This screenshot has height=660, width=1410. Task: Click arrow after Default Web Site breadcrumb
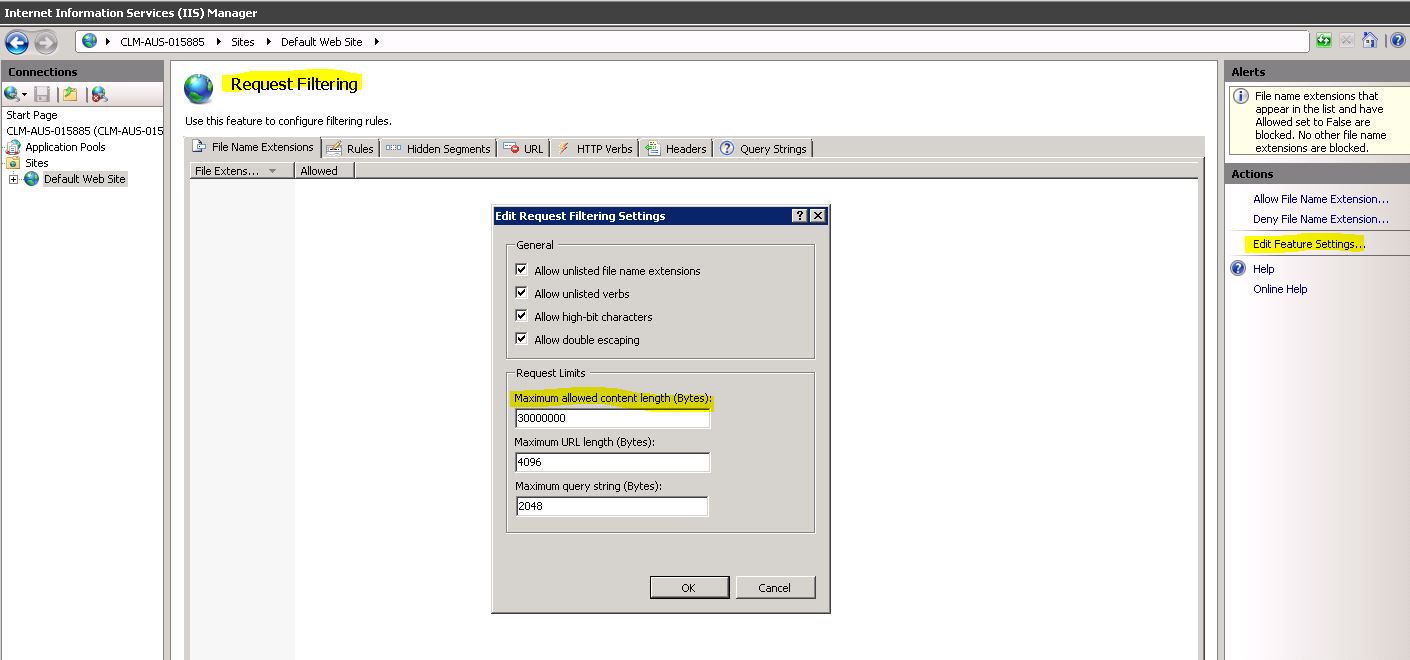(376, 42)
